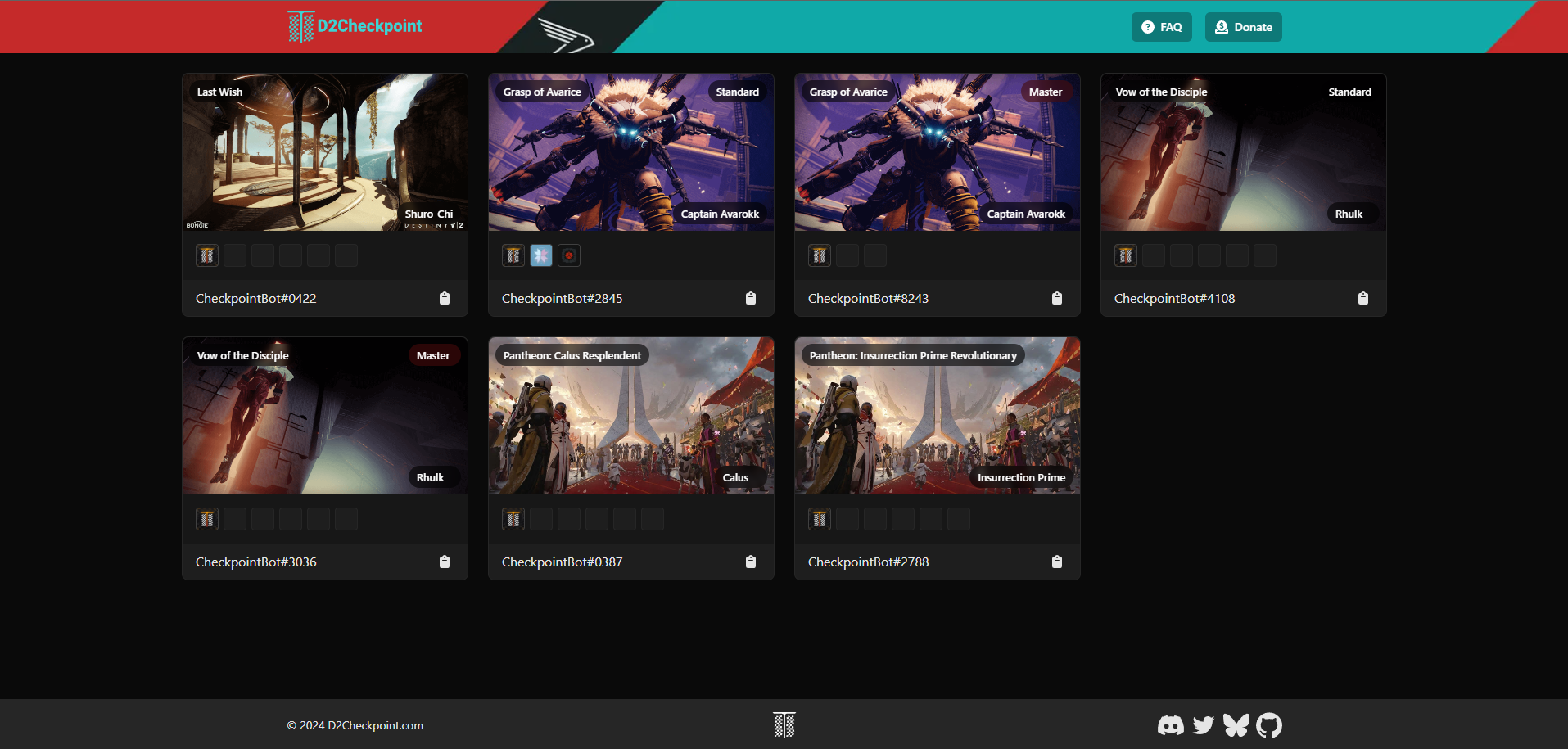
Task: Click clipboard icon next to CheckpointBot#2788
Action: click(1057, 562)
